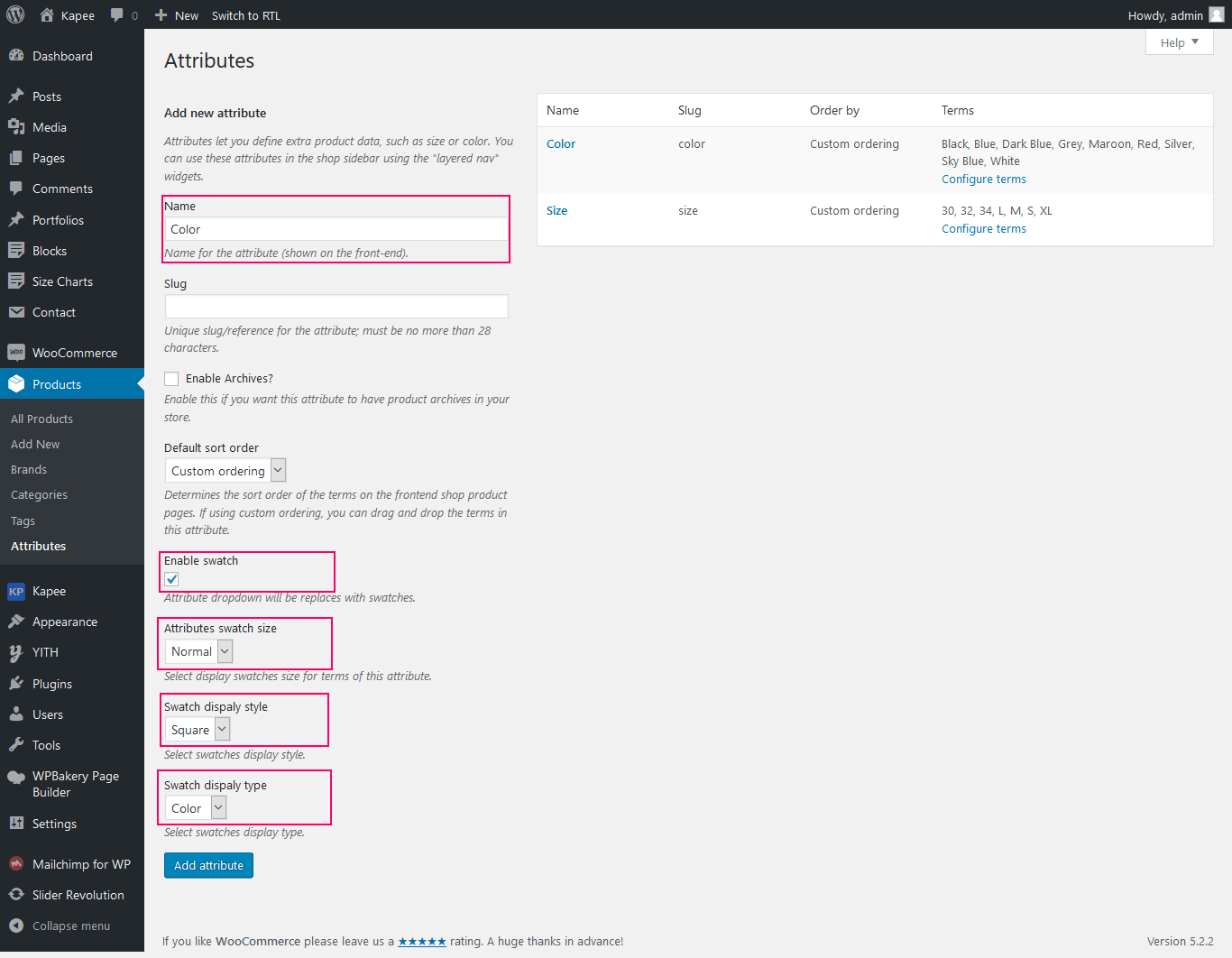Click the Kapee KP theme icon
Image resolution: width=1232 pixels, height=958 pixels.
16,591
